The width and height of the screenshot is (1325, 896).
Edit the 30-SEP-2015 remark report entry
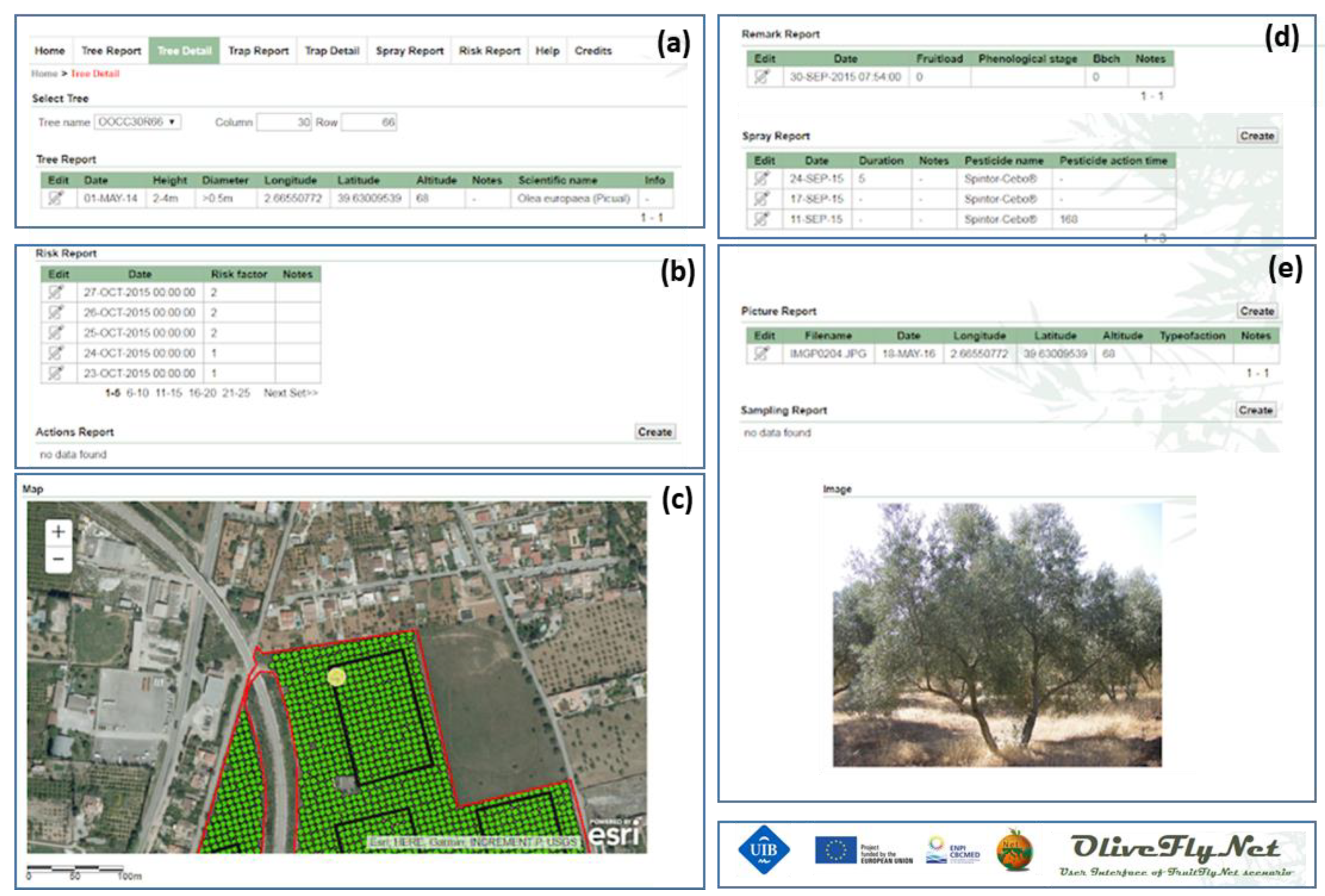coord(762,77)
